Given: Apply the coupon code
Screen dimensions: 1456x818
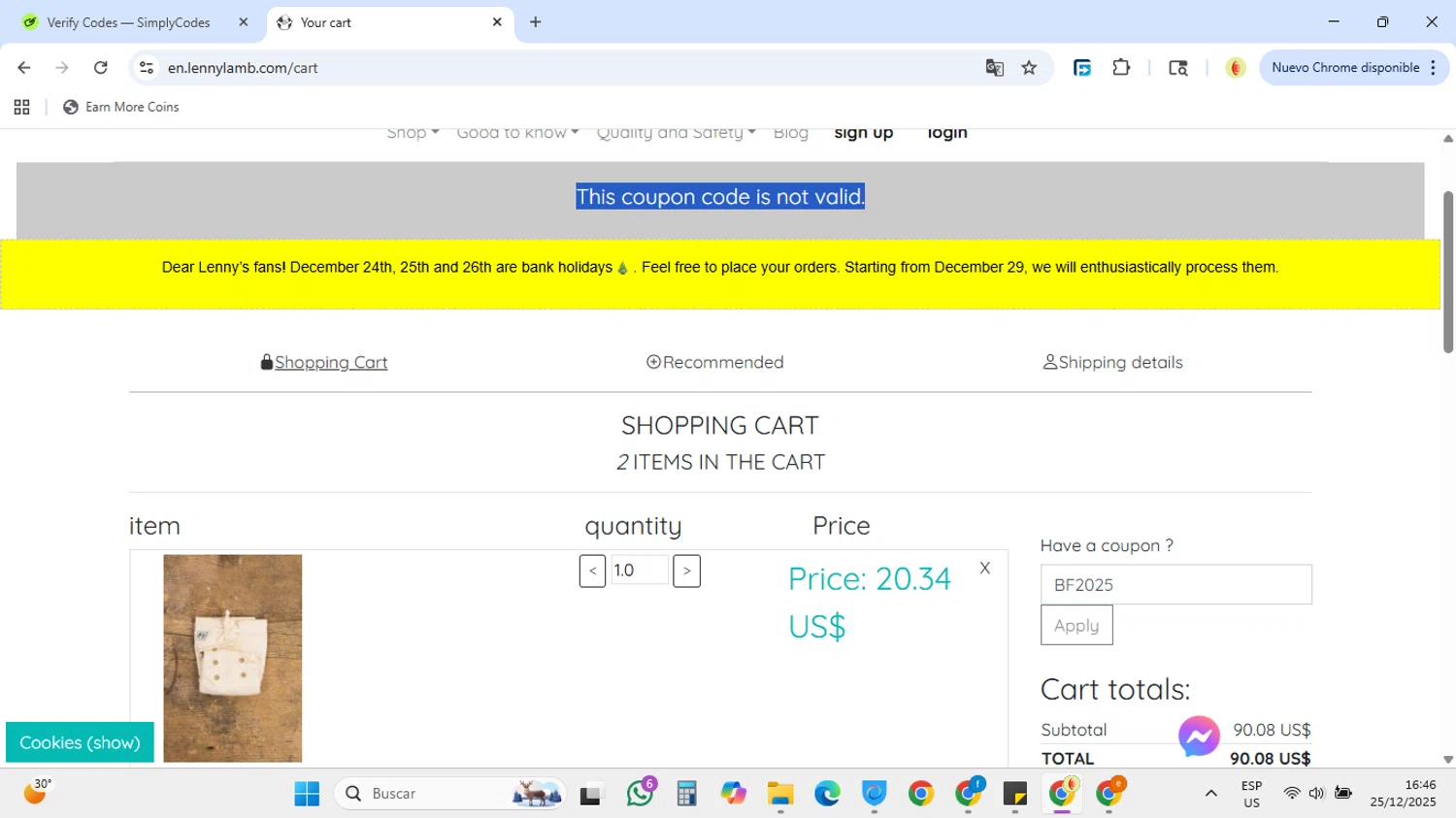Looking at the screenshot, I should pos(1076,626).
